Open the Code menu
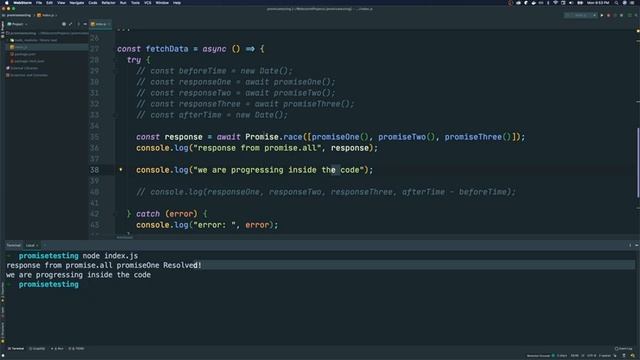Image resolution: width=640 pixels, height=360 pixels. pos(93,3)
